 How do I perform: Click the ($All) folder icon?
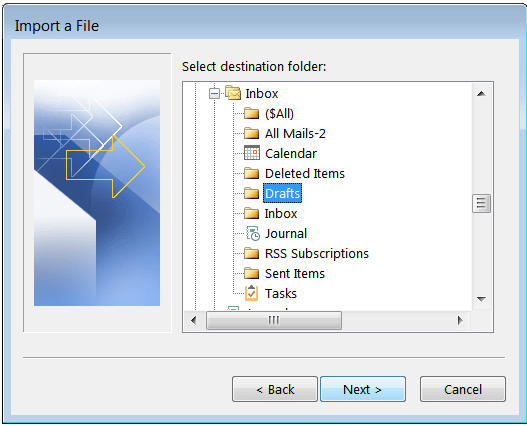tap(251, 114)
